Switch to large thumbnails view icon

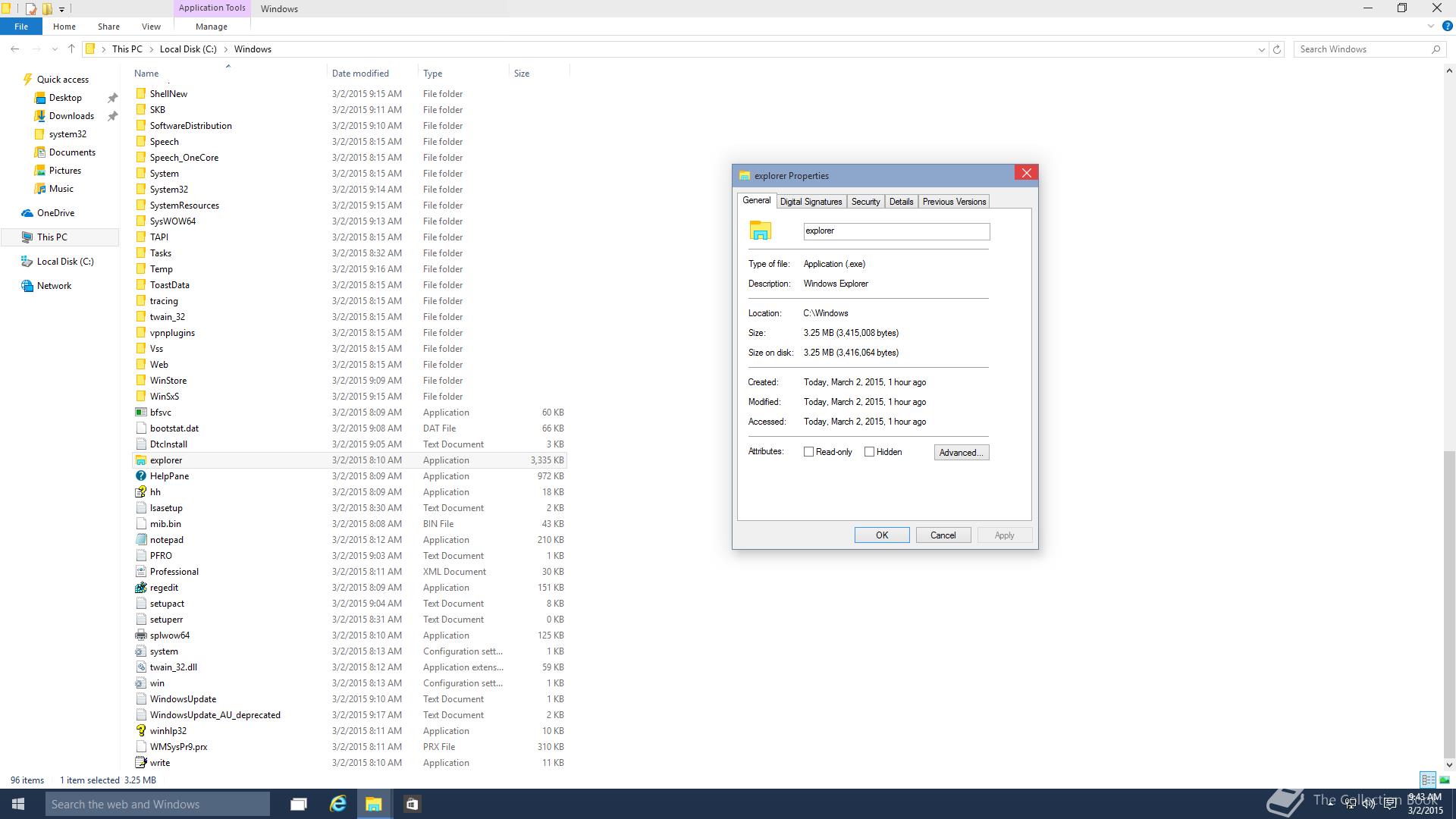(x=1445, y=780)
